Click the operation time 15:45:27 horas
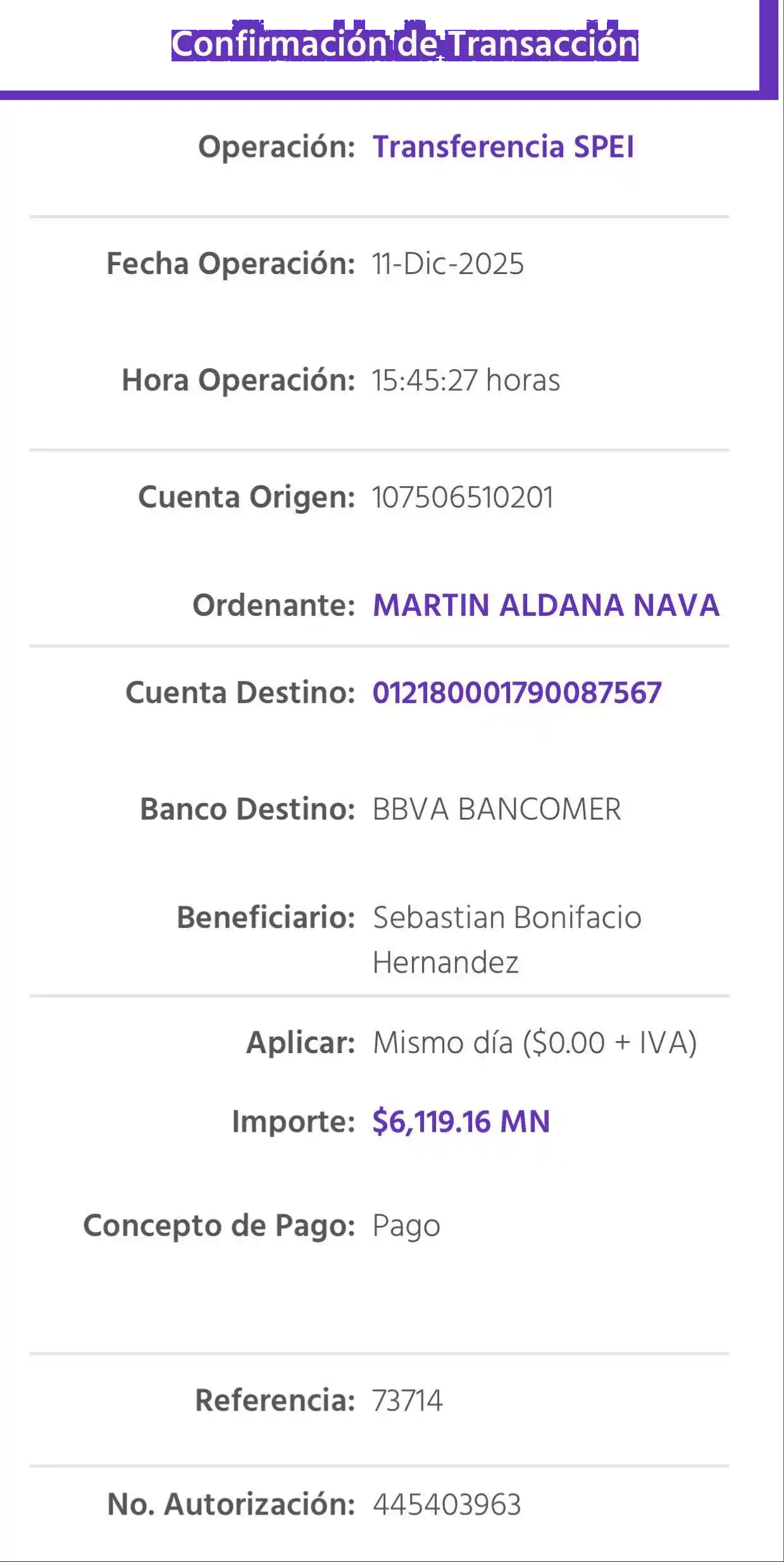The height and width of the screenshot is (1562, 784). tap(466, 380)
